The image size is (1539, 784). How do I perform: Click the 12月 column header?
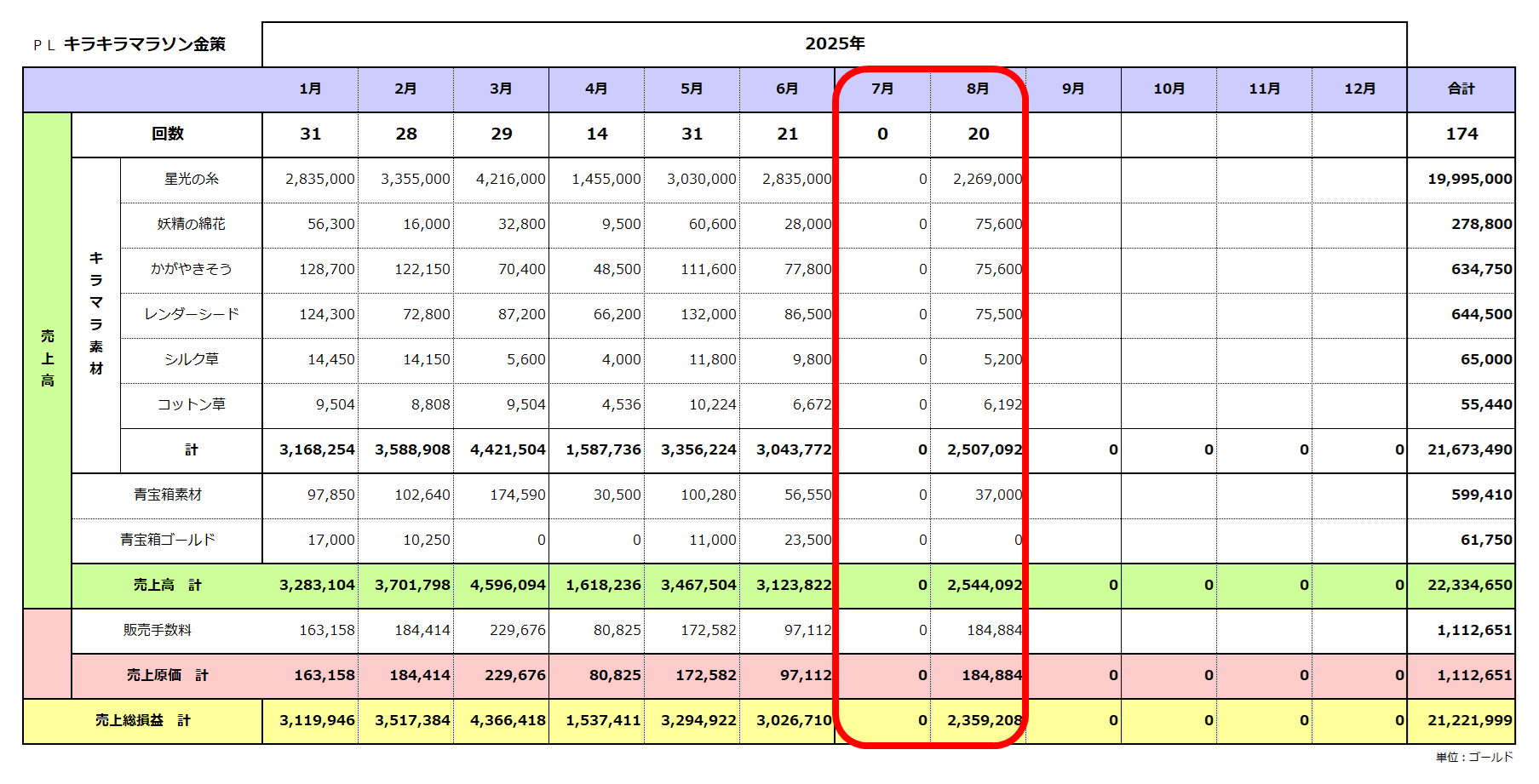1359,89
